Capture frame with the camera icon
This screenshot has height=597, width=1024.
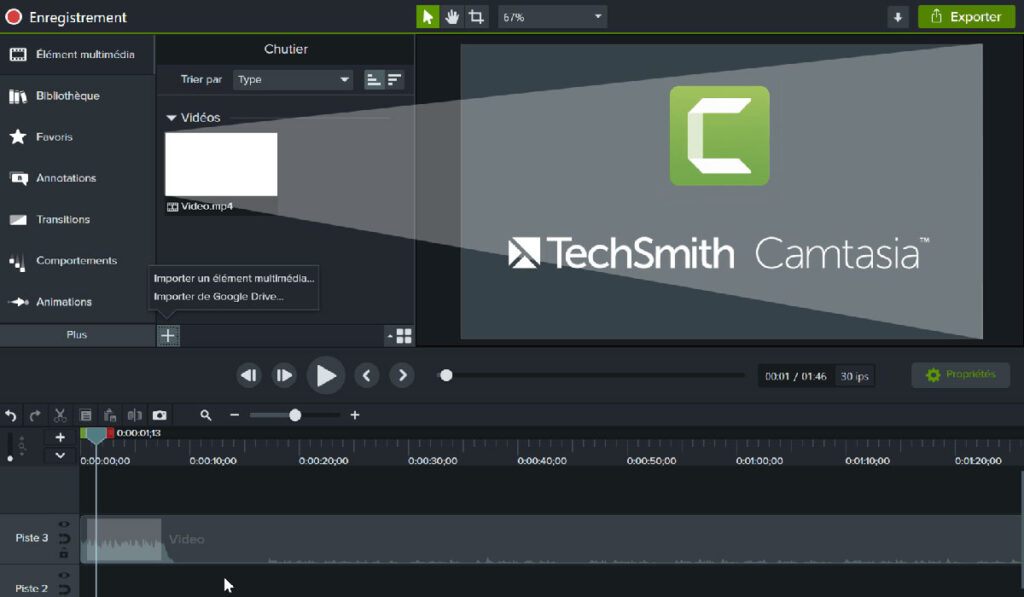(x=160, y=415)
